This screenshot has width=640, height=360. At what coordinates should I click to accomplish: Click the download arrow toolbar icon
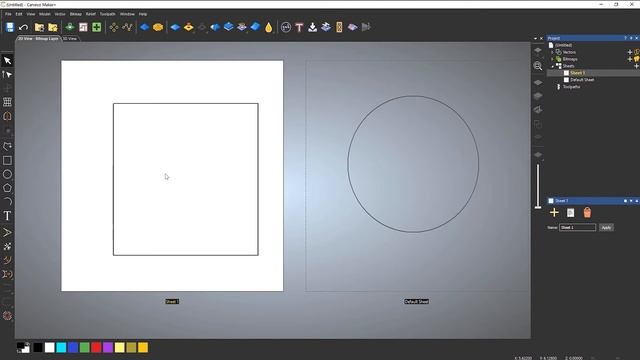coord(313,27)
